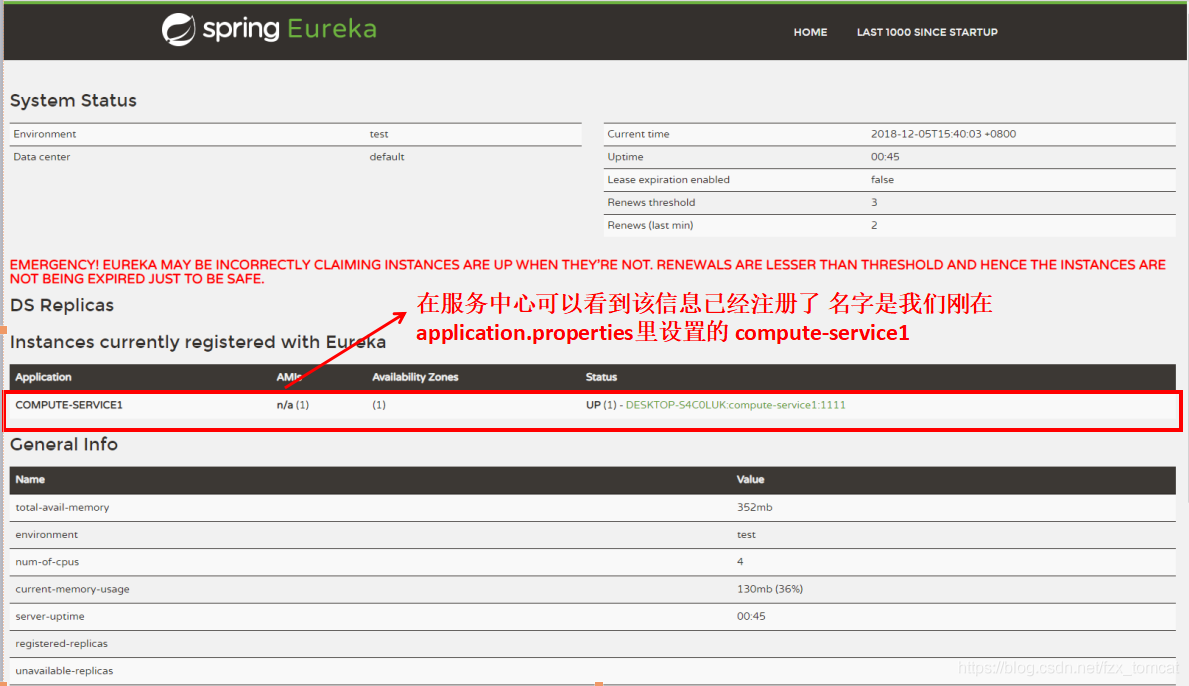Click the Availability Zones column header
The image size is (1189, 686).
click(415, 377)
